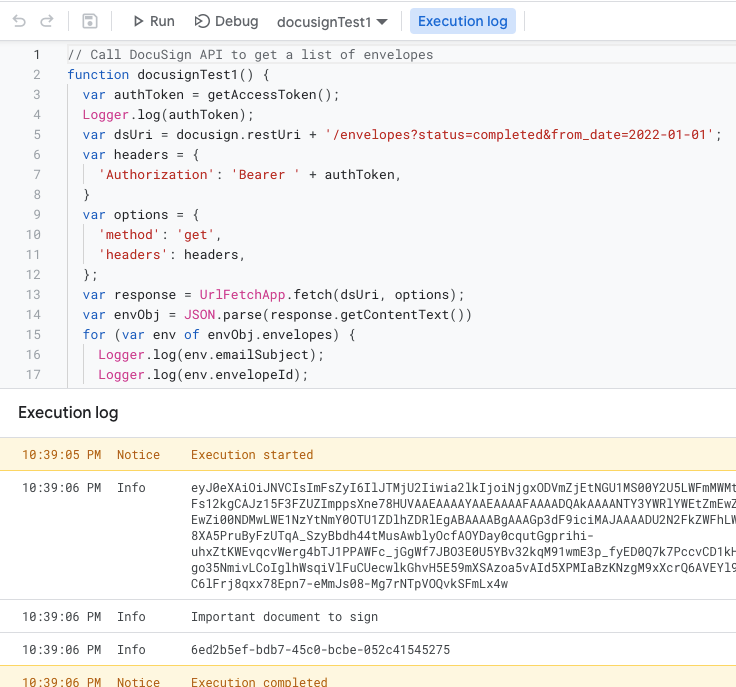This screenshot has height=687, width=736.
Task: Click the 'Authorization' string on line 7
Action: 156,175
